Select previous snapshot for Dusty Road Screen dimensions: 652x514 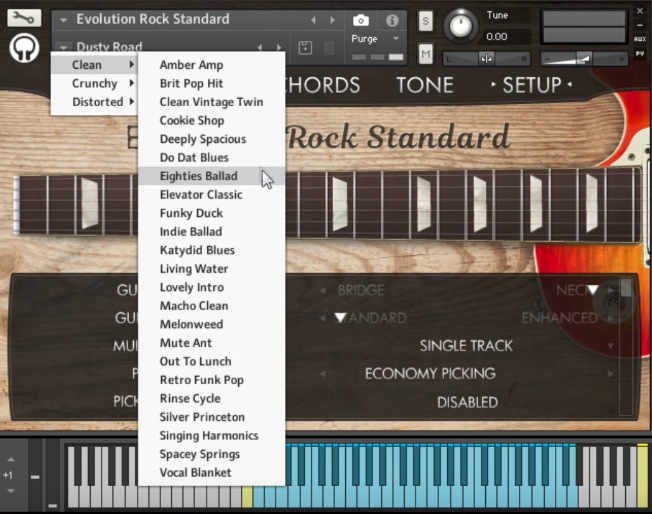point(260,47)
